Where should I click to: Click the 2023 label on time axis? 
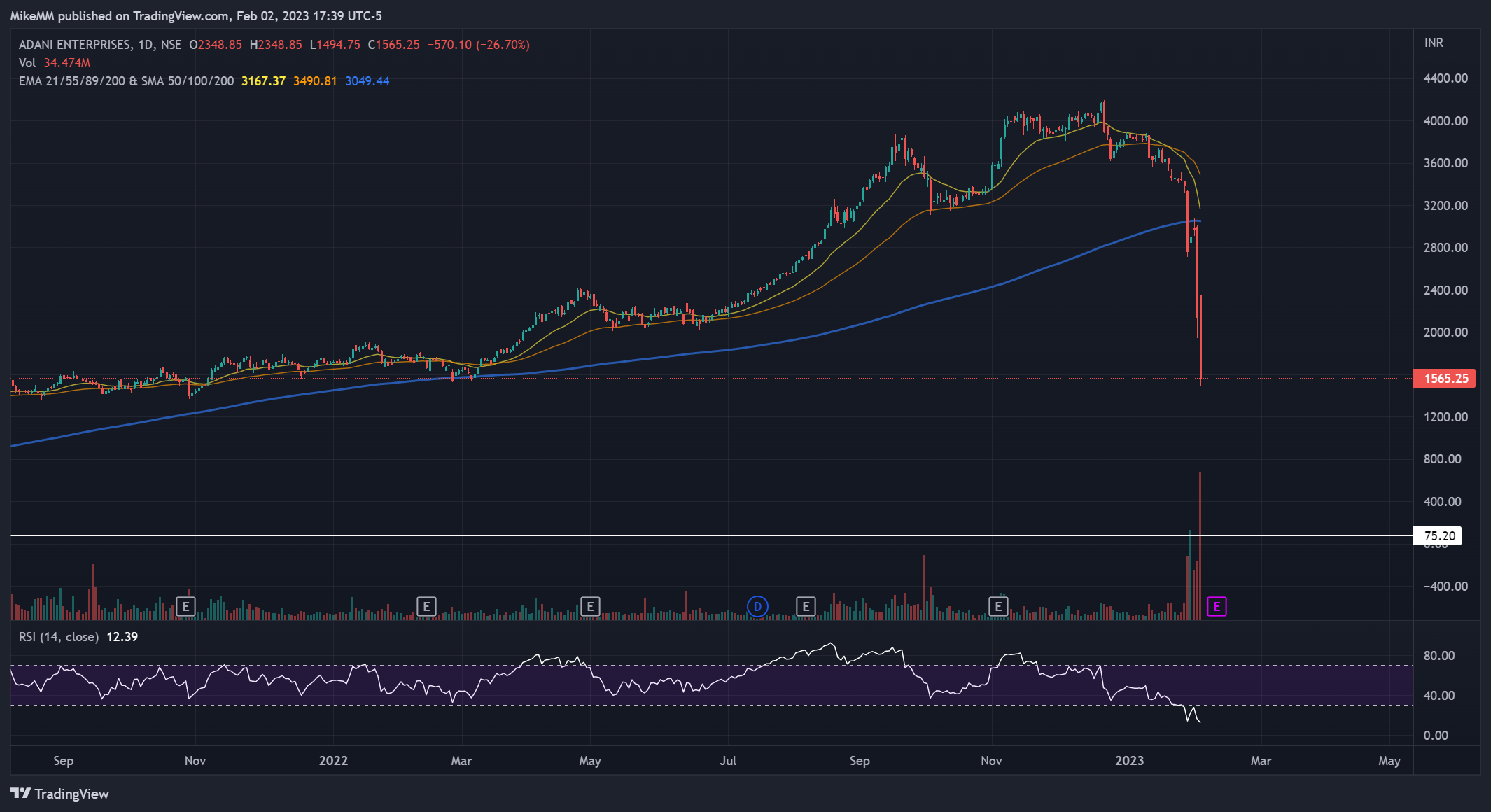(x=1129, y=761)
